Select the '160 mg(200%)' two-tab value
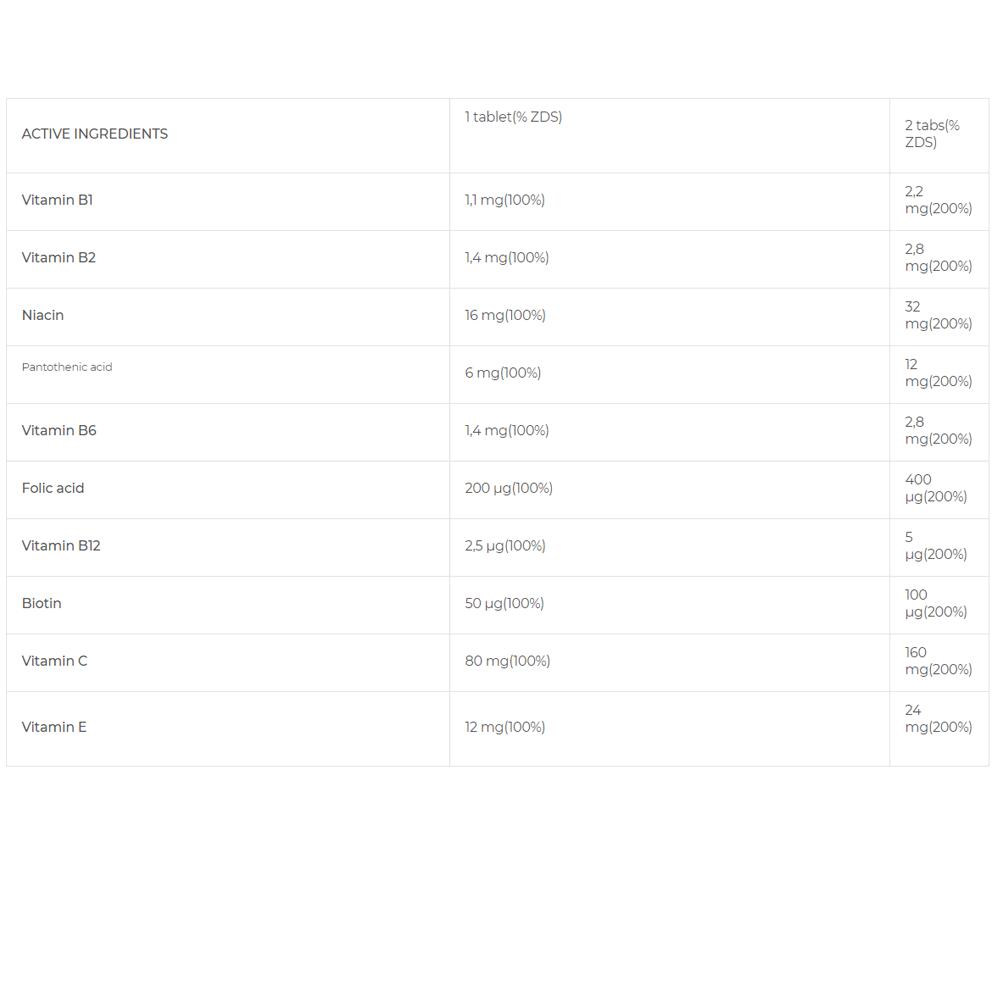The image size is (1000, 1000). [938, 661]
